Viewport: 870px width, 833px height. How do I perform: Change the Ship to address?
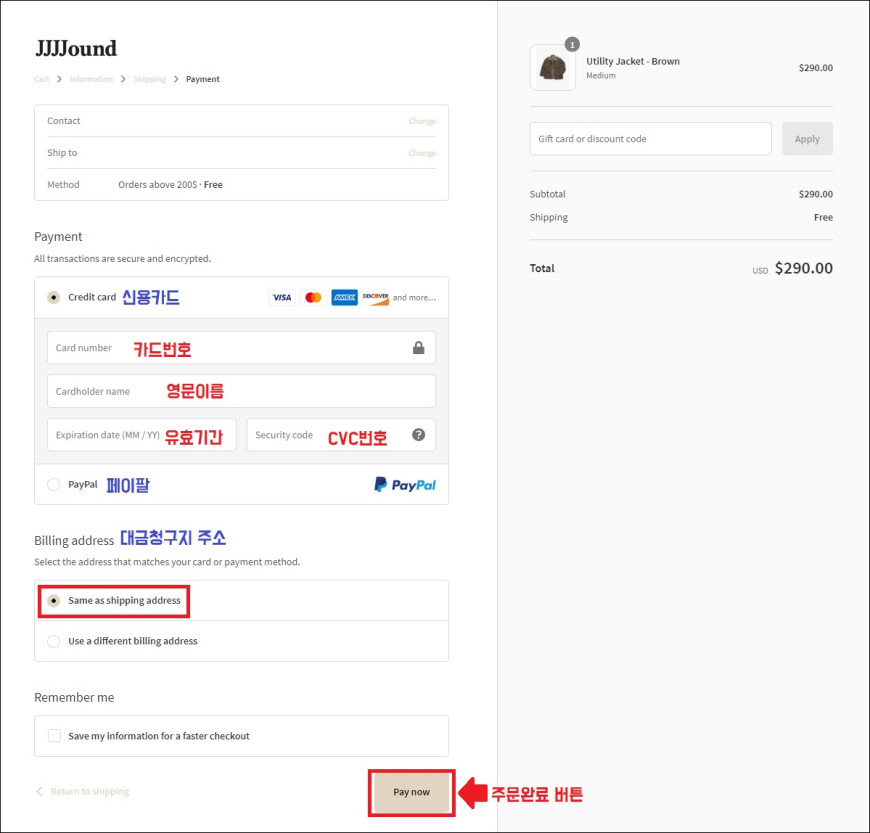pos(422,153)
